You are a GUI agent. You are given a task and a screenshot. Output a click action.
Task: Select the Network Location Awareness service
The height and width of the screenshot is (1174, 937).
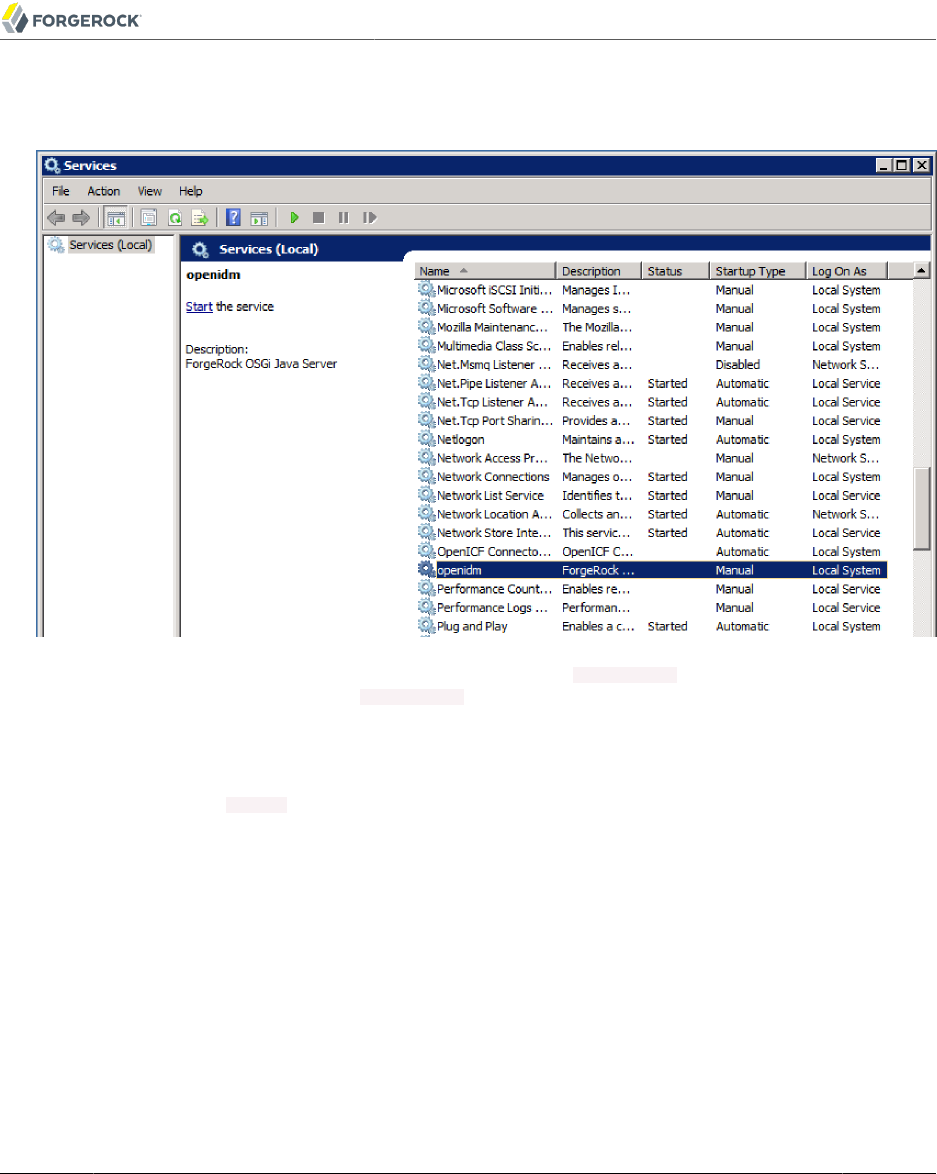[x=652, y=514]
